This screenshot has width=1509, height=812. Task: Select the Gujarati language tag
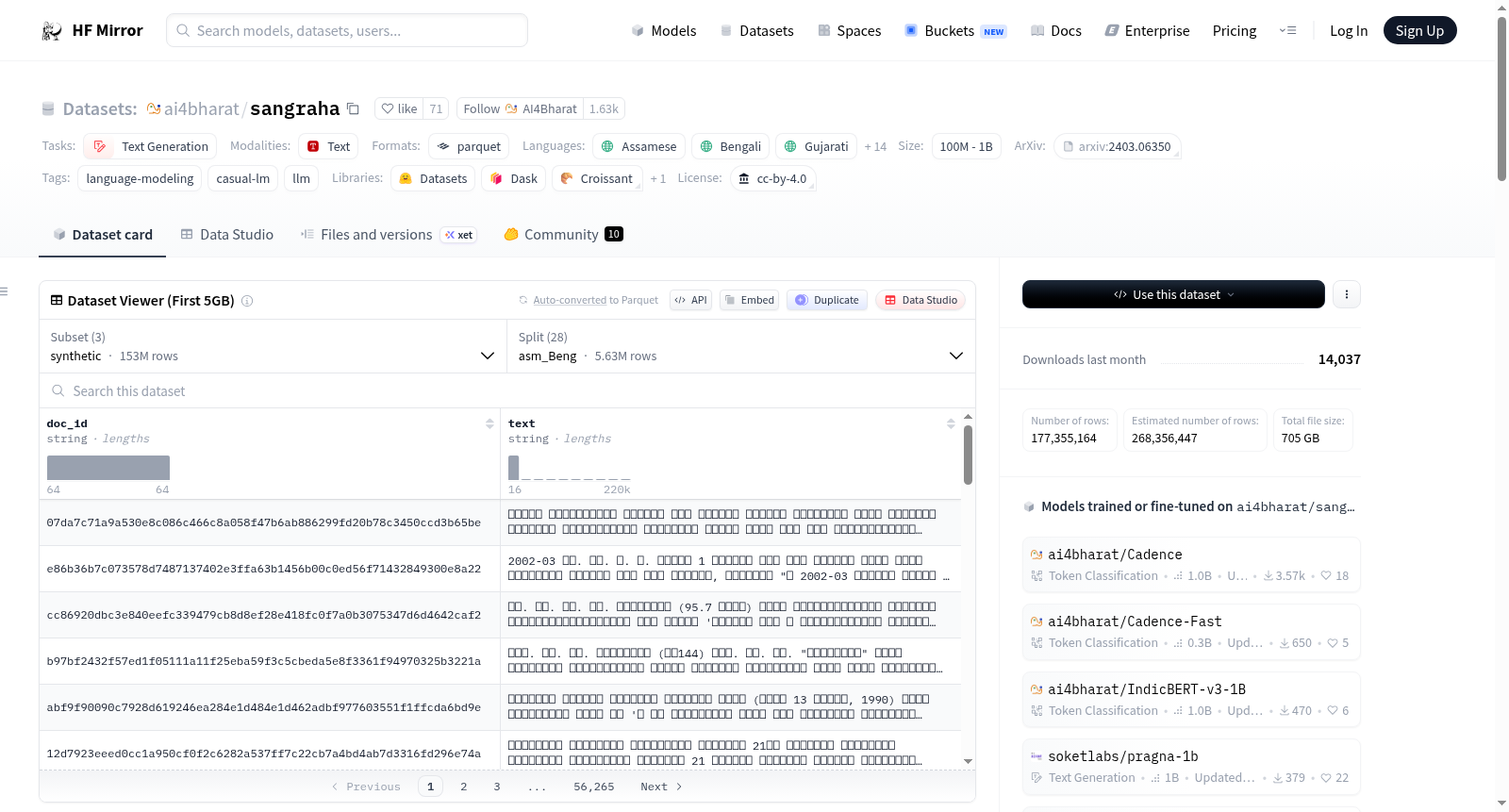[817, 146]
